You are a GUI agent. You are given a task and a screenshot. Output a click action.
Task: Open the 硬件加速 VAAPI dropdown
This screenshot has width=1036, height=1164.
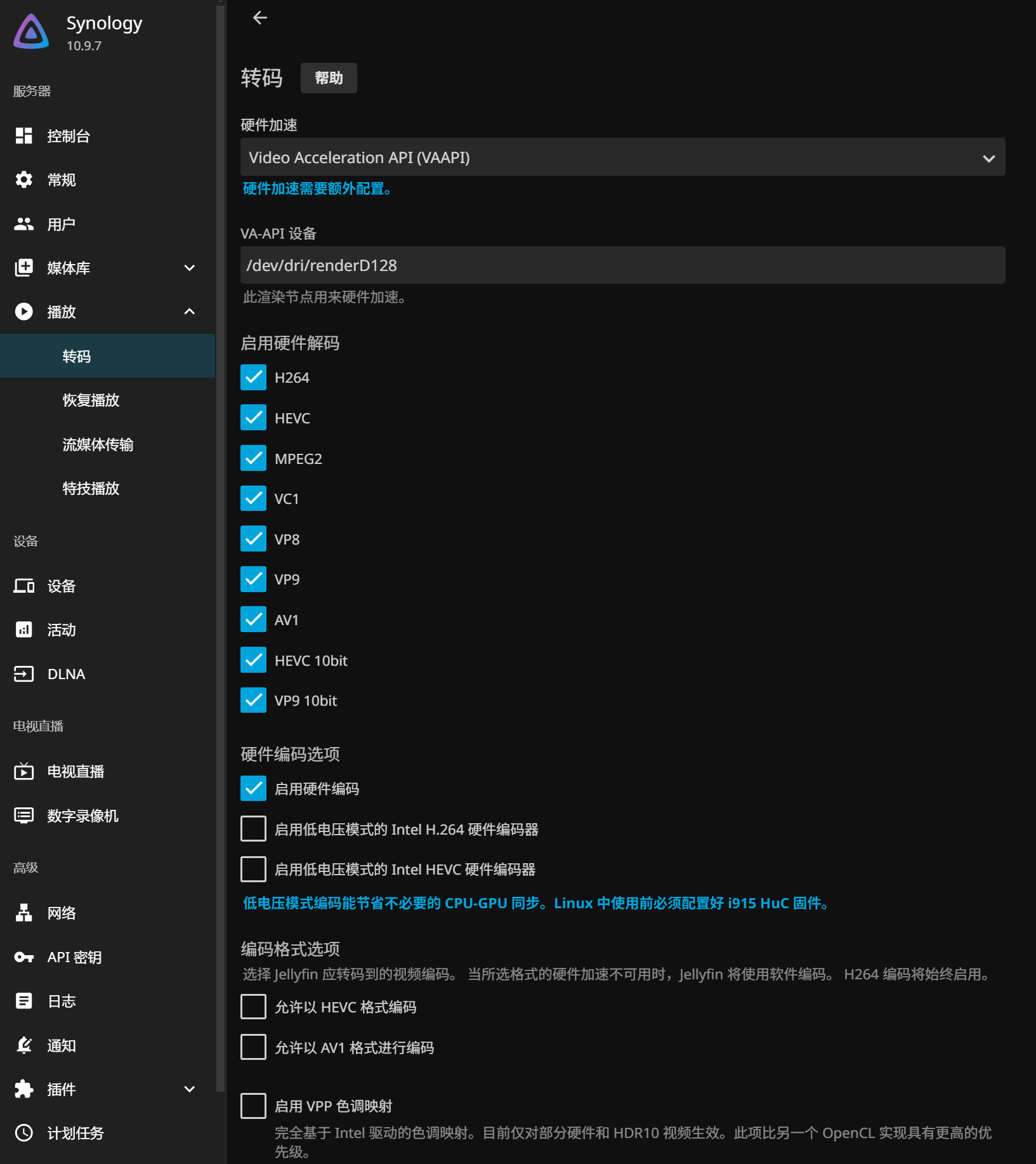pyautogui.click(x=622, y=157)
